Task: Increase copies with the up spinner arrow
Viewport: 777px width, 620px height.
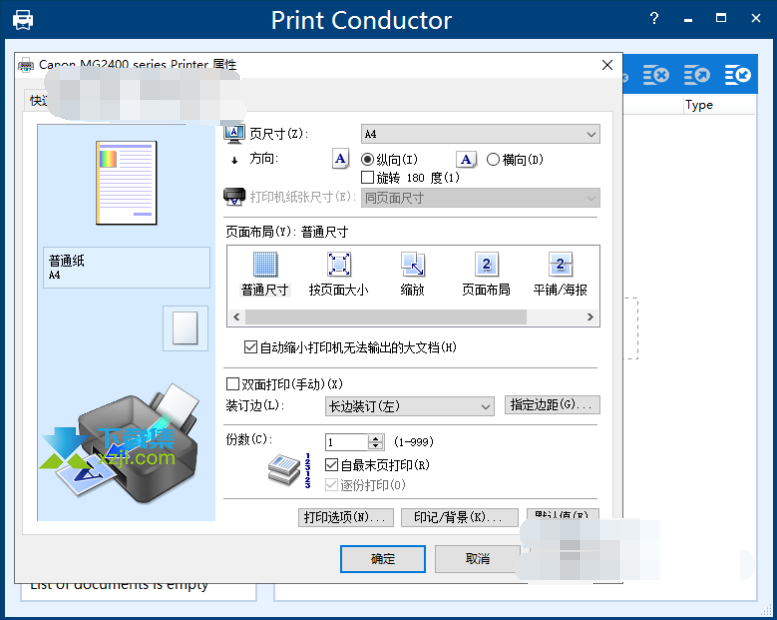Action: (376, 438)
